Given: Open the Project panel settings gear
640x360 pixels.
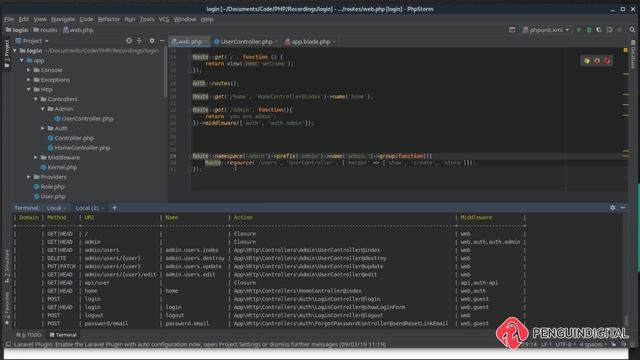Looking at the screenshot, I should (x=151, y=41).
